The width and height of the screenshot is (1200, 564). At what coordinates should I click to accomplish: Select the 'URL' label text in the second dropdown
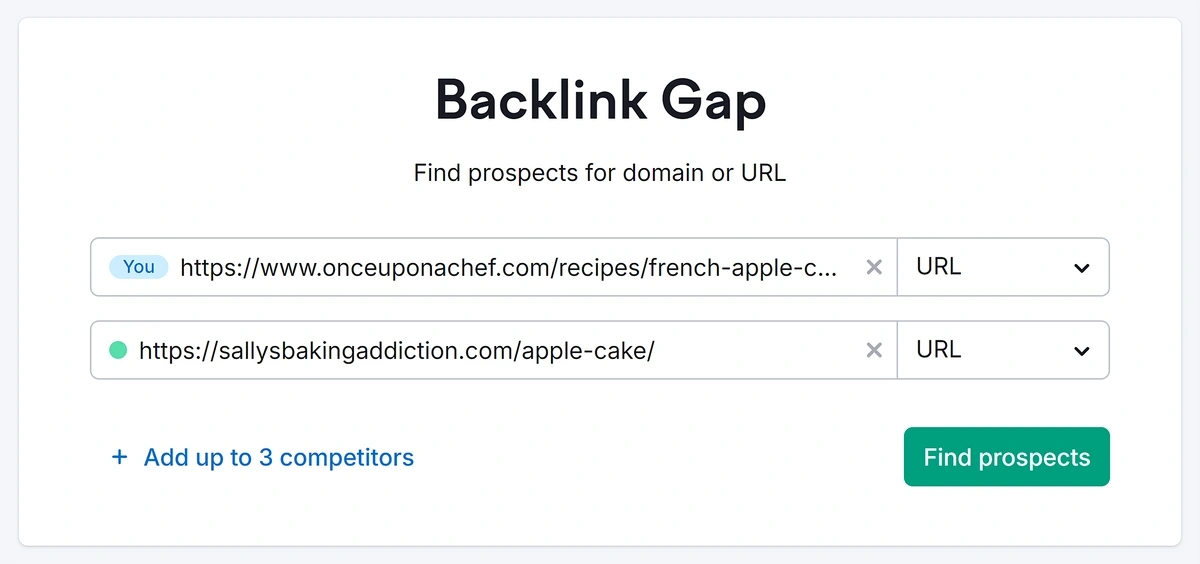tap(938, 350)
